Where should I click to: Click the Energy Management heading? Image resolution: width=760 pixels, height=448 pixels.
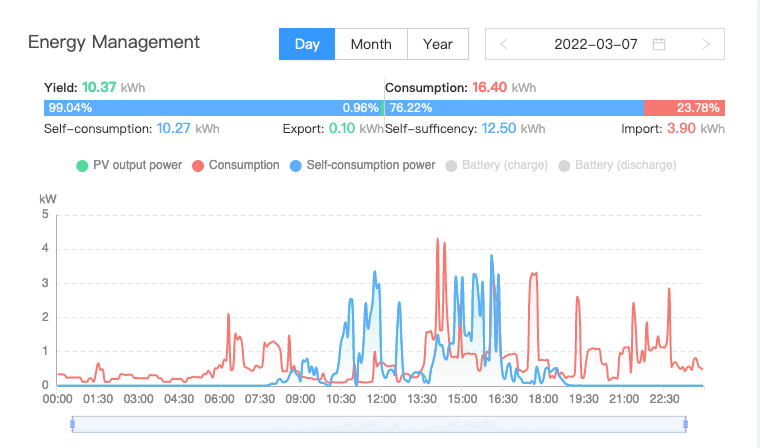point(114,42)
